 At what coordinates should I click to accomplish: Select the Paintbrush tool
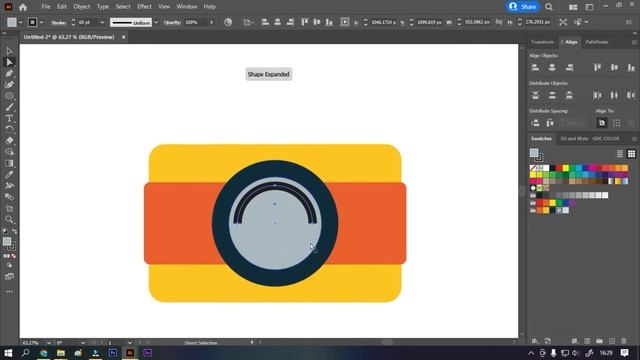9,107
